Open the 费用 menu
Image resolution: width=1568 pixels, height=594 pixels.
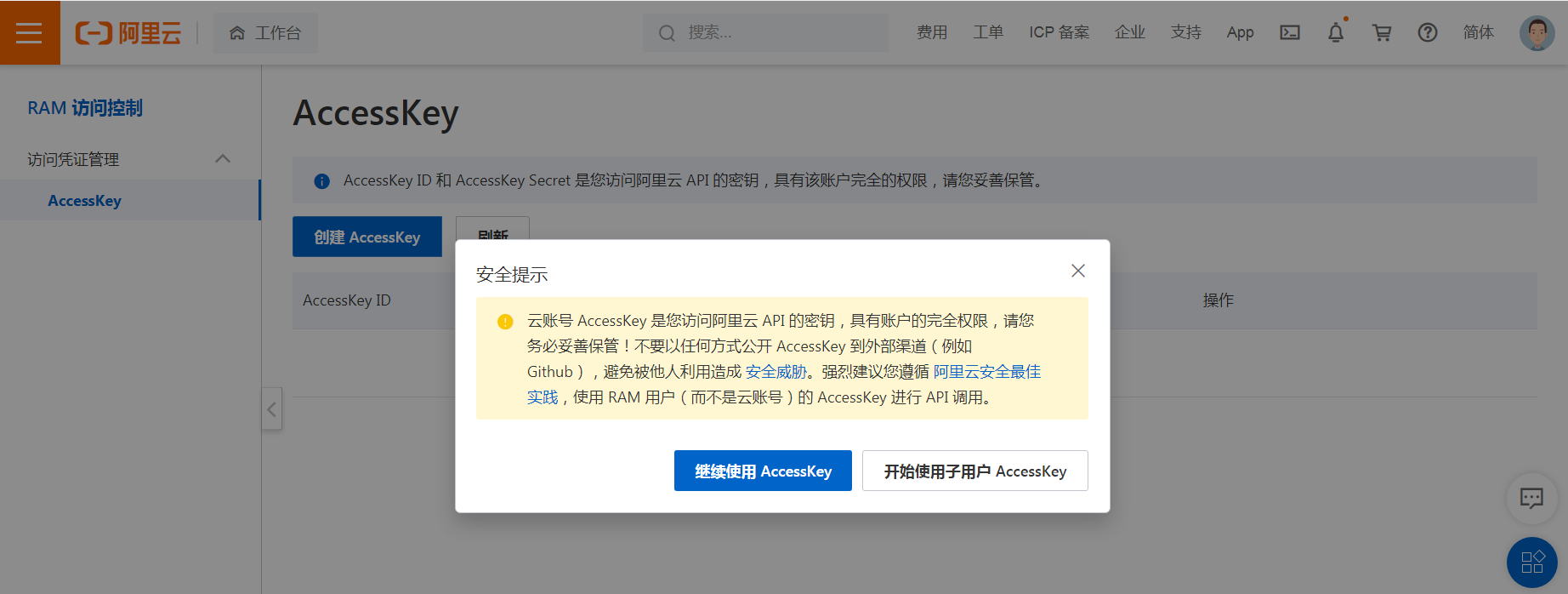pyautogui.click(x=932, y=32)
